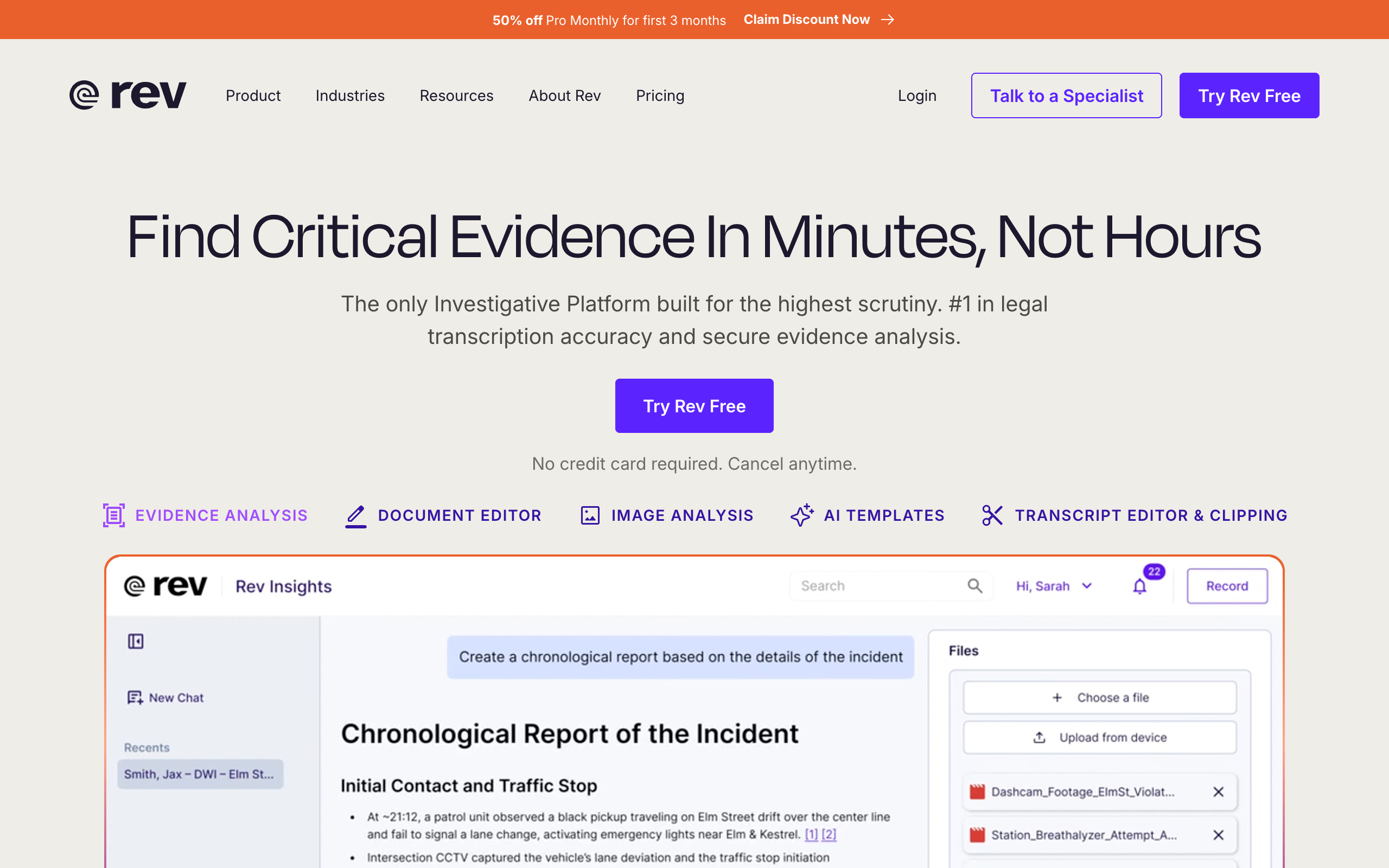Screen dimensions: 1389x868
Task: Open the Industries menu
Action: (350, 95)
